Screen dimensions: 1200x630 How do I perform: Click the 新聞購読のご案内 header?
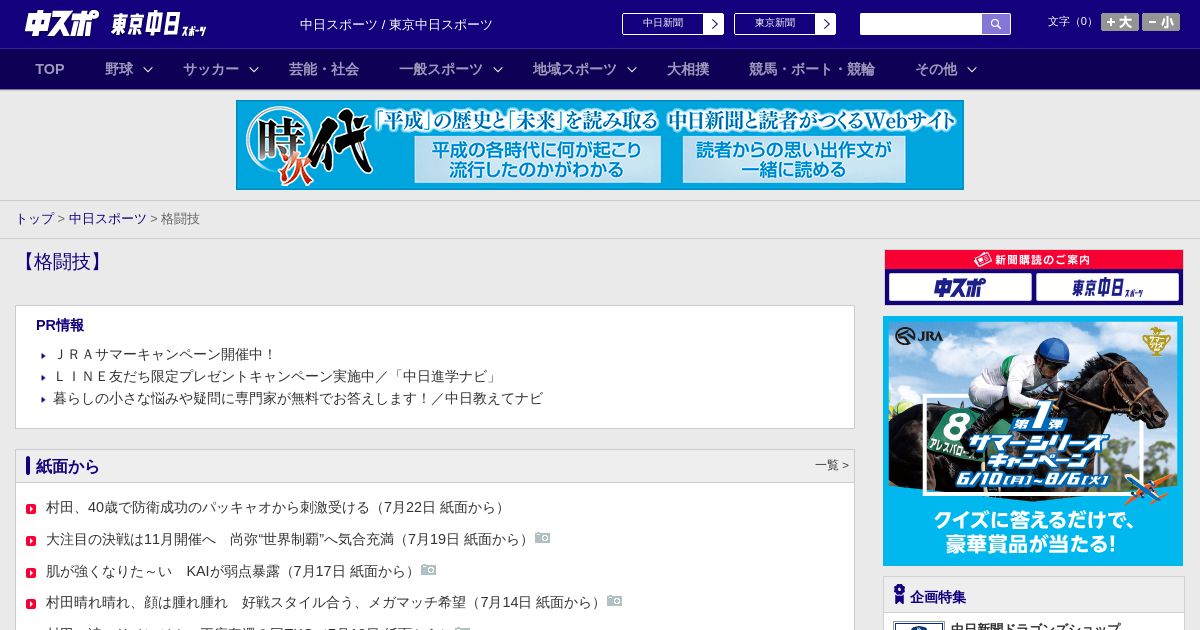[1034, 259]
